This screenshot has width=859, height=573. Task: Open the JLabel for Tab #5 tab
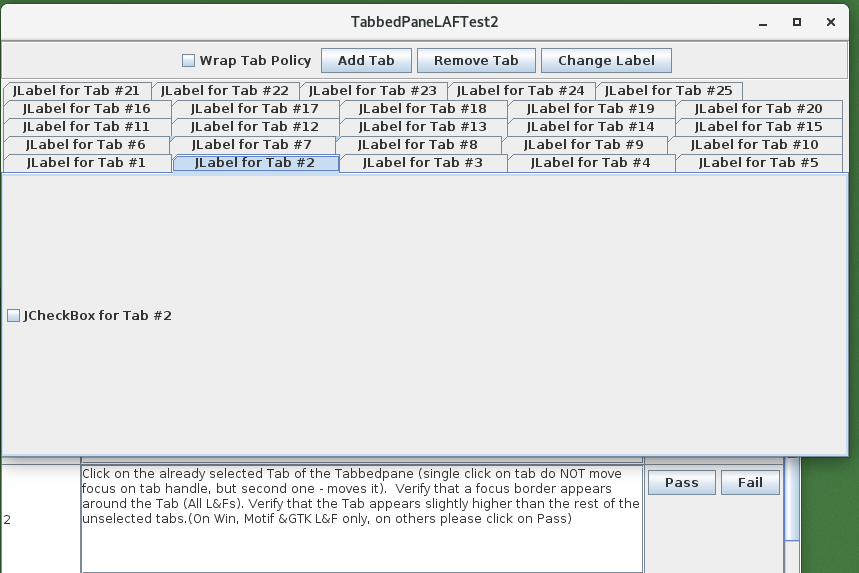pos(758,163)
